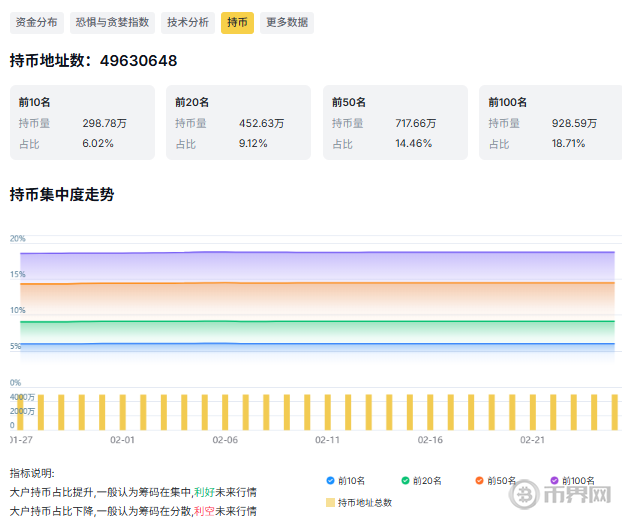
Task: Click the 4000万 bar axis label
Action: click(22, 397)
